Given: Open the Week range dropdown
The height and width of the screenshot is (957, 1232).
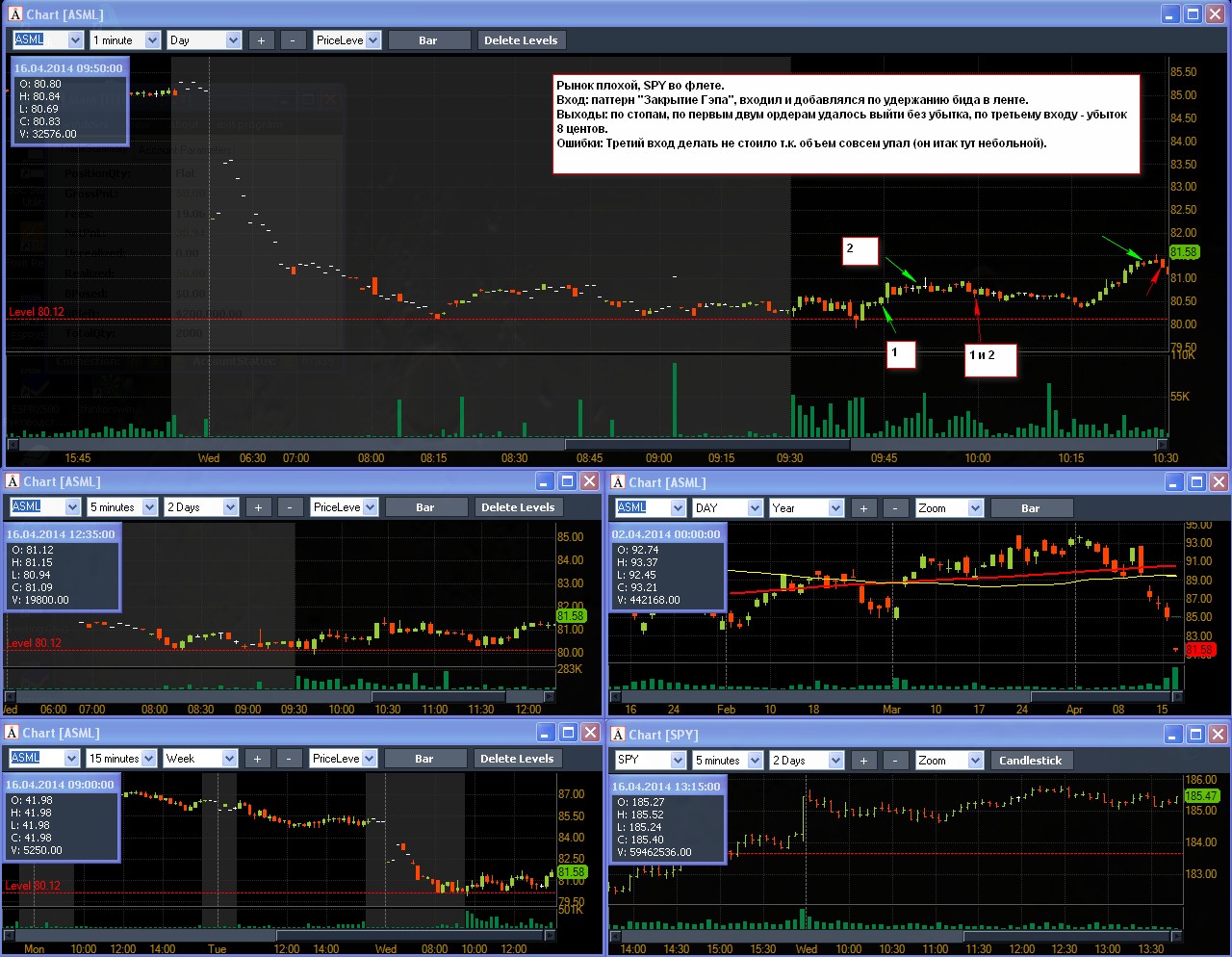Looking at the screenshot, I should pos(200,759).
